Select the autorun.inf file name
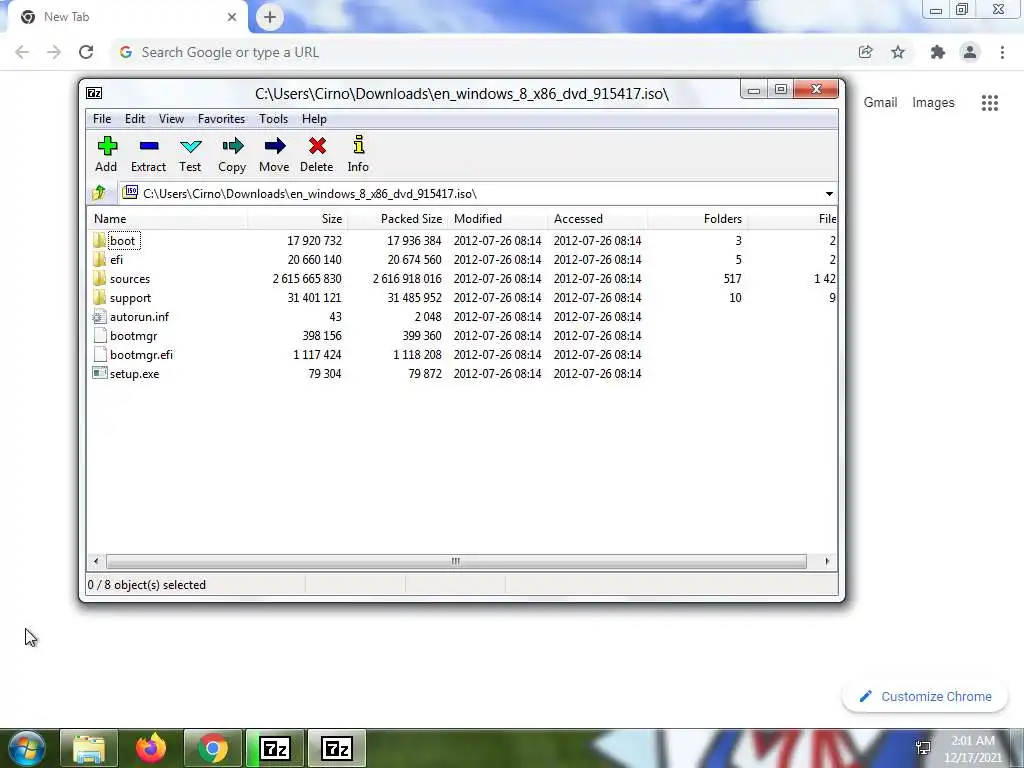 tap(139, 317)
